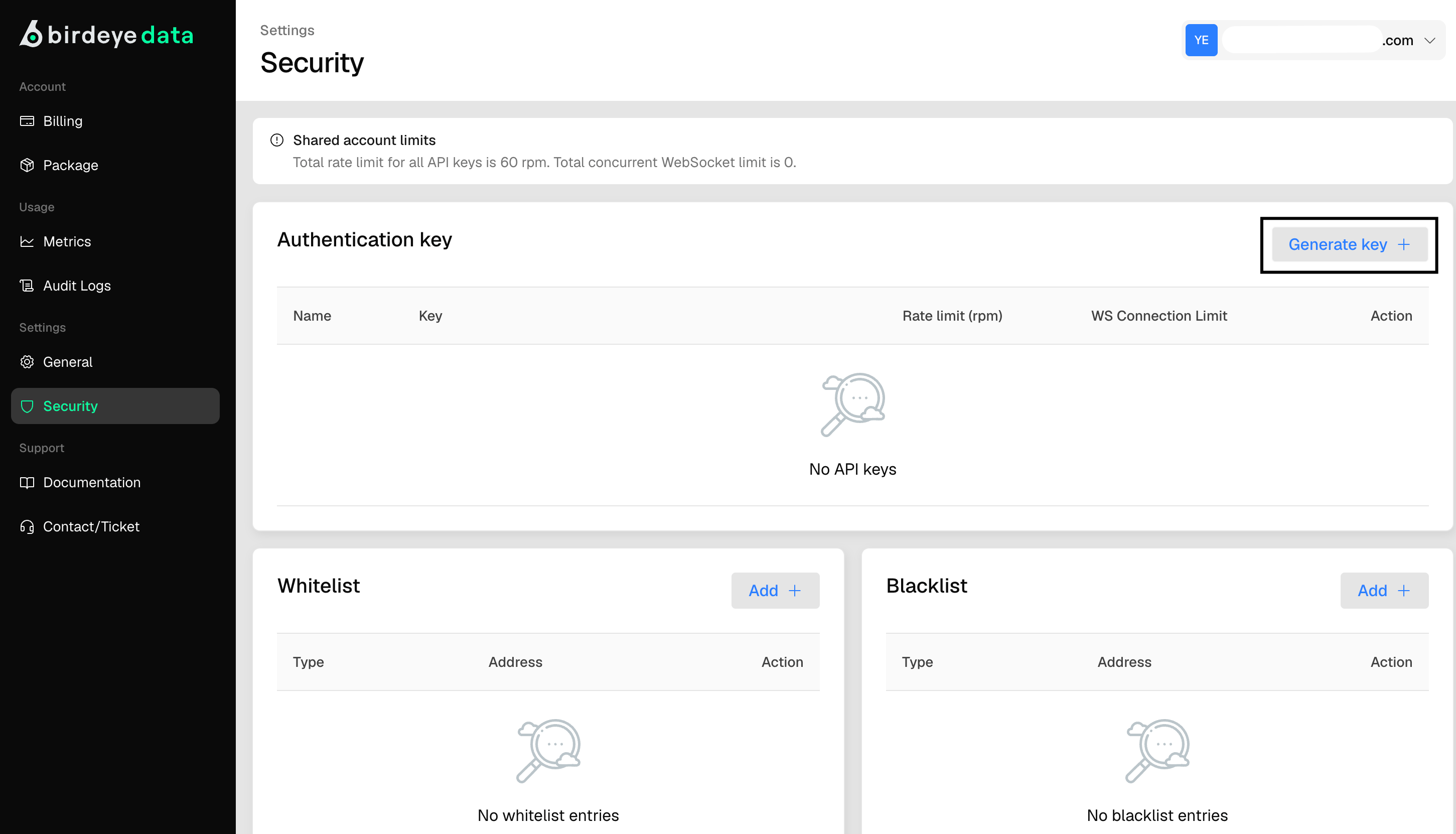Add a Blacklist entry
Screen dimensions: 1456x834
[x=1384, y=591]
